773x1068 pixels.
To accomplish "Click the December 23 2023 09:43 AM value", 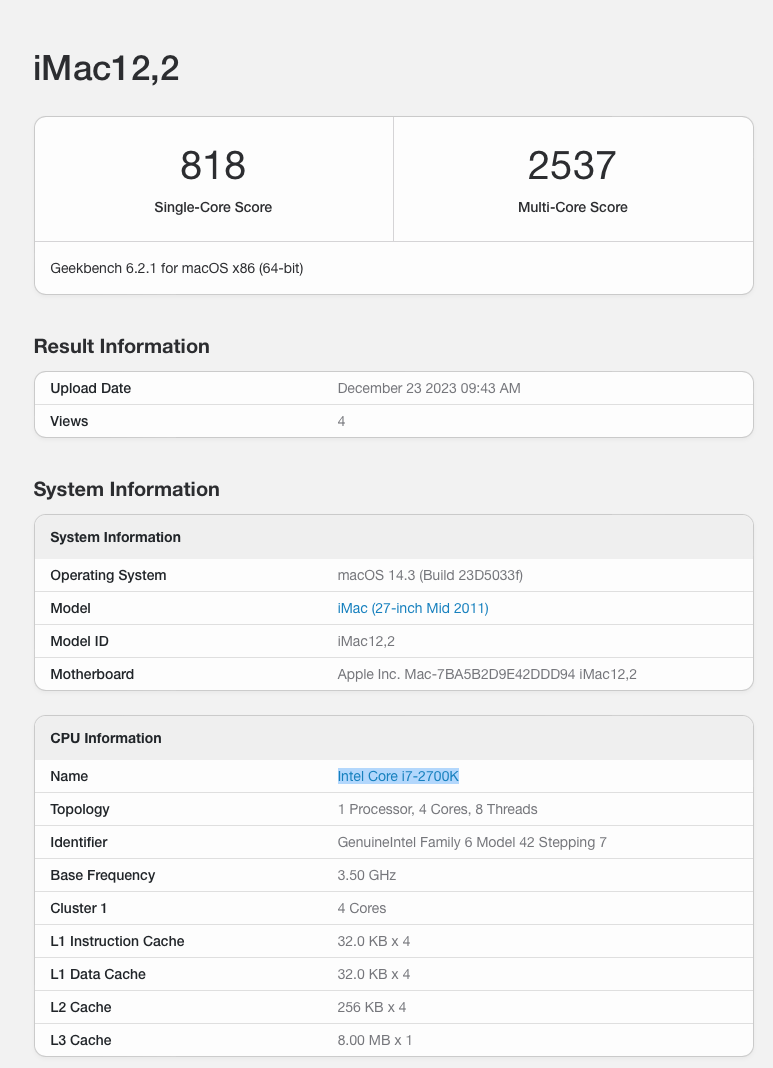I will (x=429, y=388).
